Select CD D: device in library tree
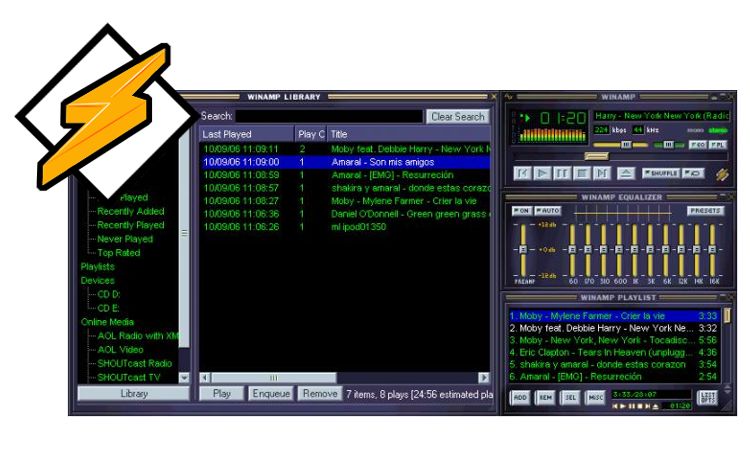The width and height of the screenshot is (750, 453). click(109, 294)
